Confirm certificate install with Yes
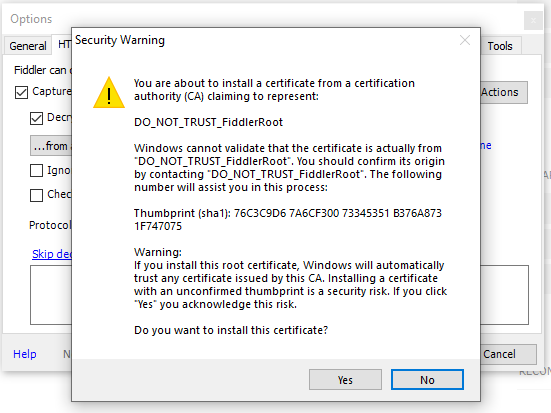Screen dimensions: 551x413 pyautogui.click(x=345, y=380)
